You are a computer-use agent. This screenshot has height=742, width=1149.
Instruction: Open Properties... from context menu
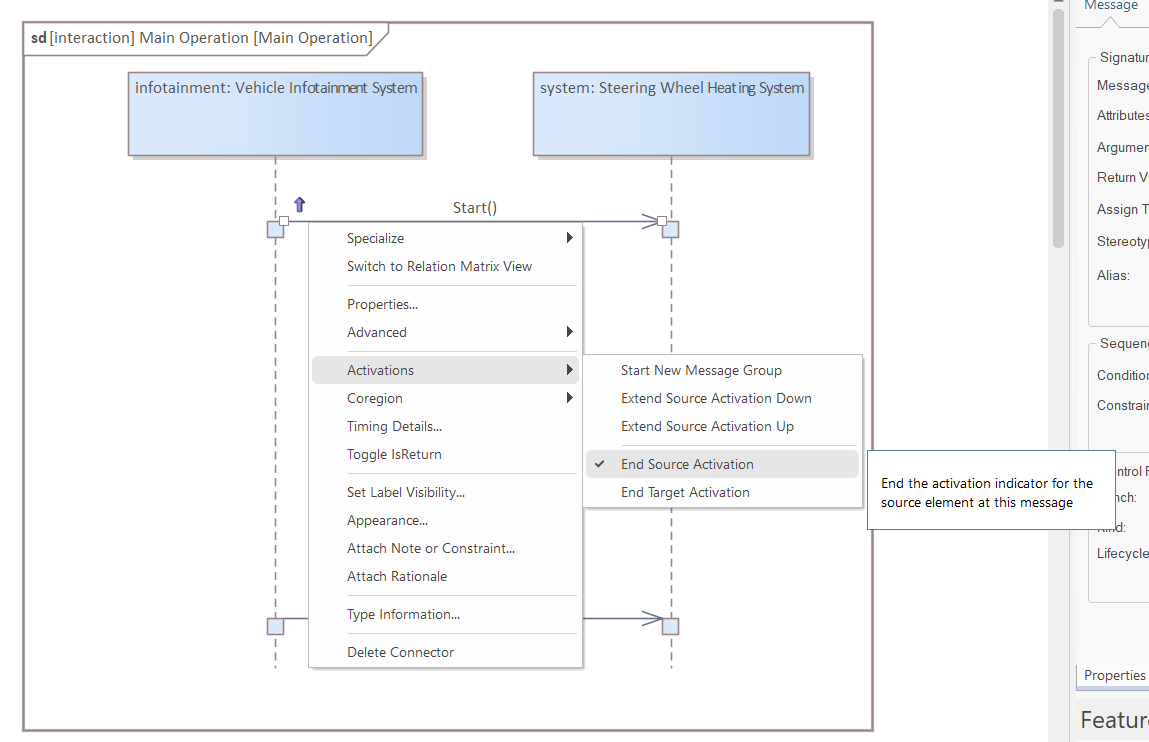click(x=382, y=304)
